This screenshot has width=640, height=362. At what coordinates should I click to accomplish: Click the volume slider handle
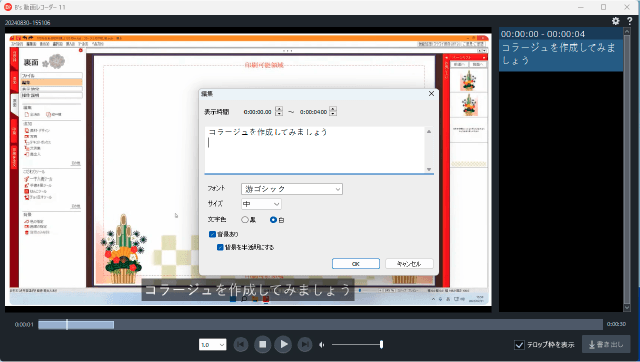pos(381,344)
